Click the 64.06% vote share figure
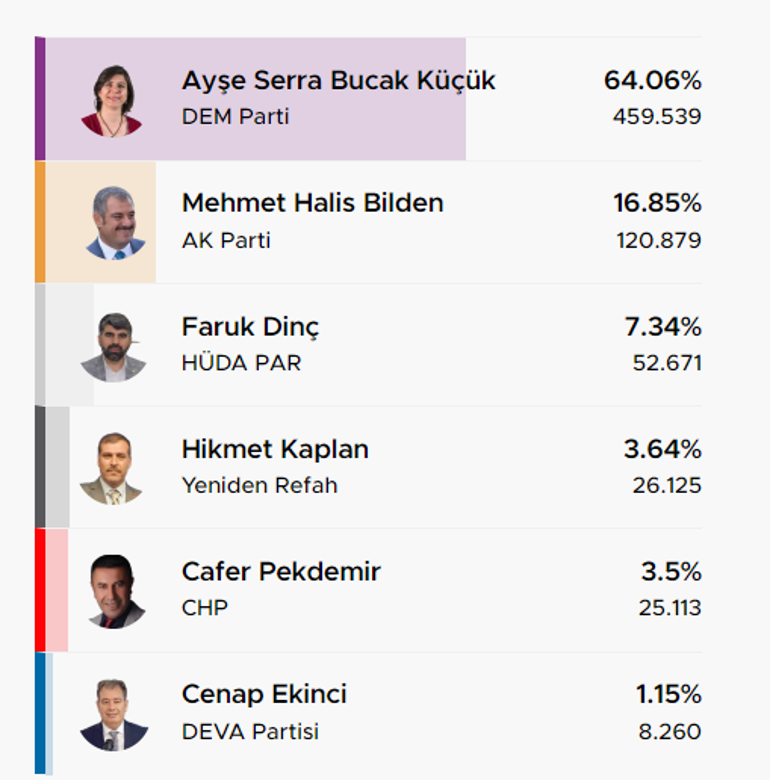Screen dimensions: 770x780 tap(653, 80)
